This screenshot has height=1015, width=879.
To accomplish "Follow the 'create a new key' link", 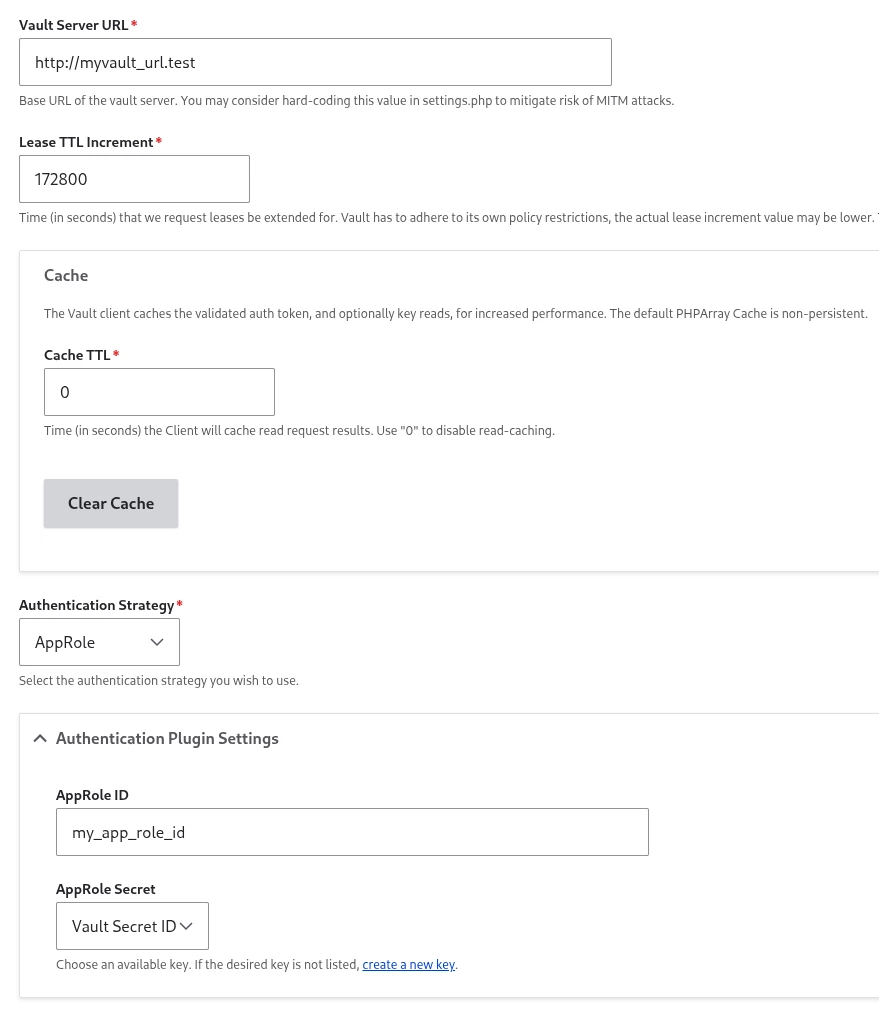I will click(x=408, y=965).
